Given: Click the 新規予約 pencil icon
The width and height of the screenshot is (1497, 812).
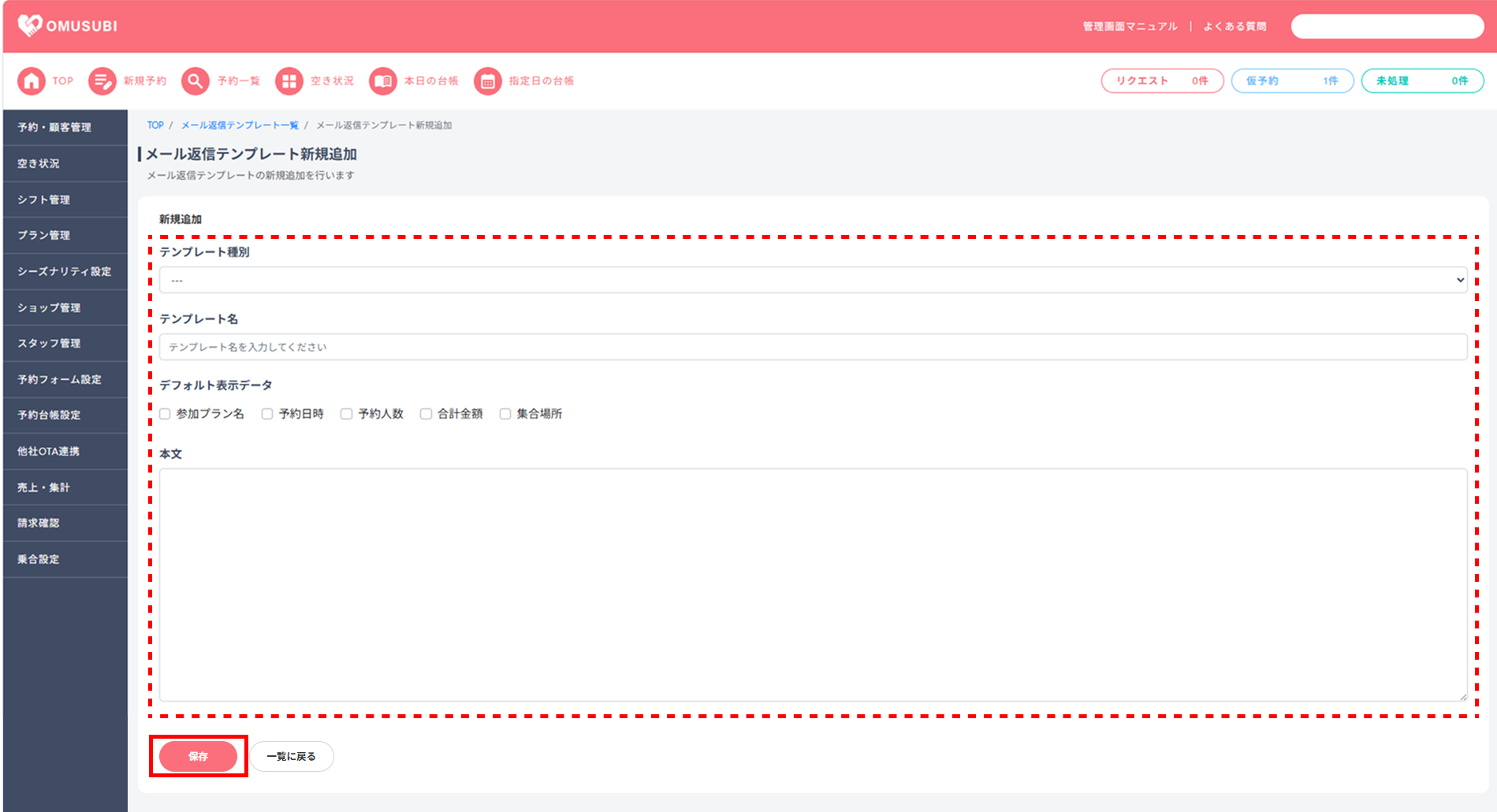Looking at the screenshot, I should click(102, 80).
